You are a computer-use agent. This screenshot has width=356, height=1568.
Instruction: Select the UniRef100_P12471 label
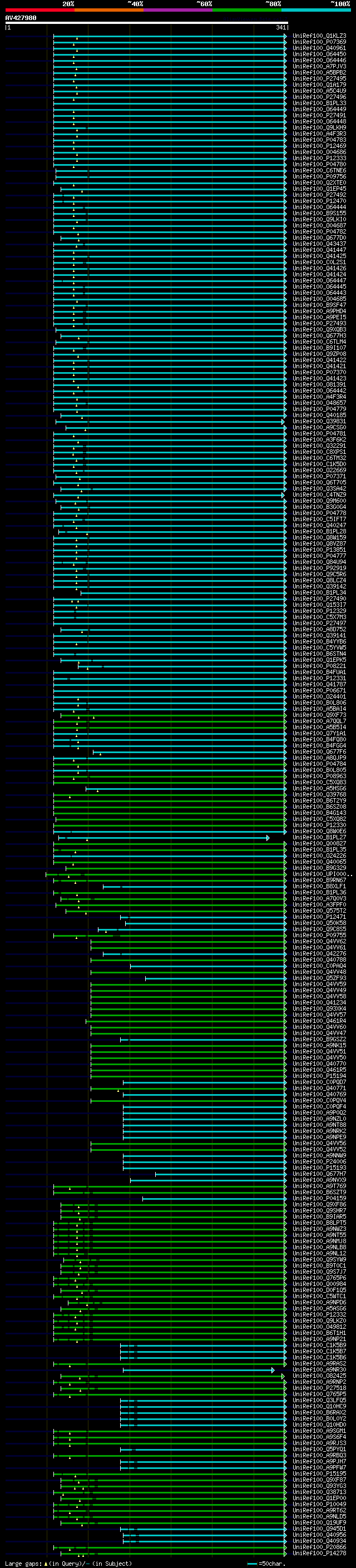319,917
